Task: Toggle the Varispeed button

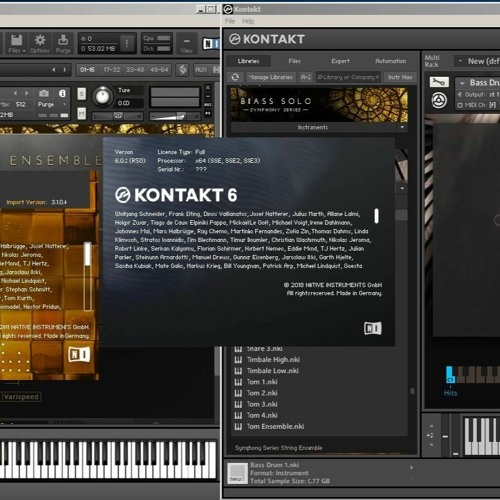Action: [21, 397]
